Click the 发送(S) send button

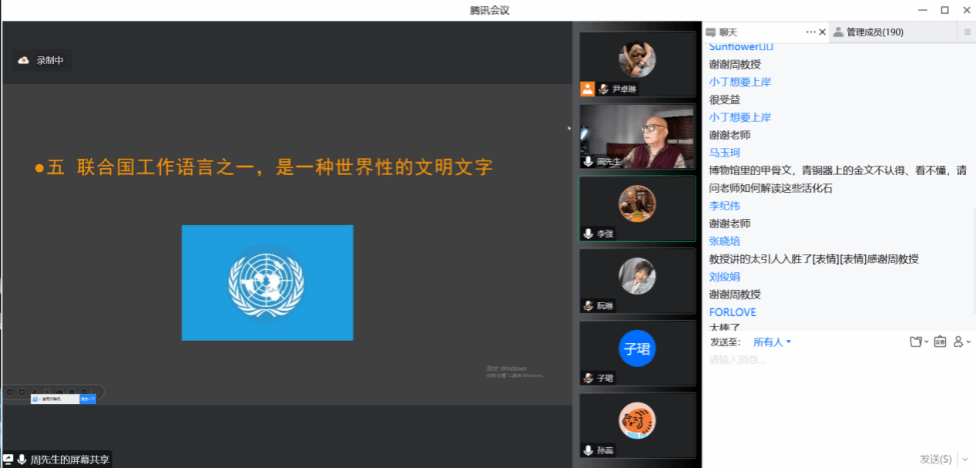[936, 459]
